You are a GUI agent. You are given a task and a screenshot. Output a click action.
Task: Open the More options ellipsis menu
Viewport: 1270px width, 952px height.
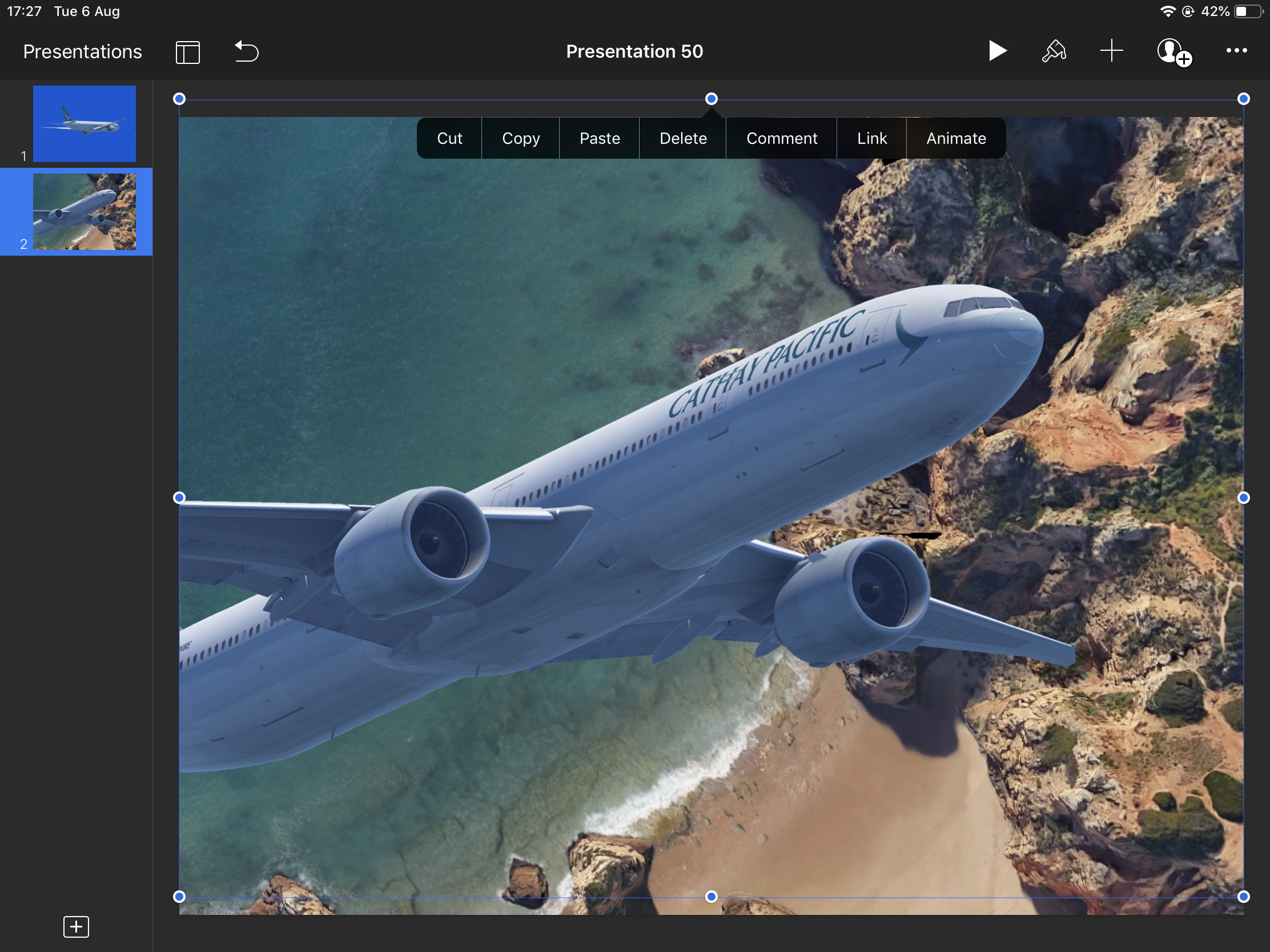coord(1236,51)
